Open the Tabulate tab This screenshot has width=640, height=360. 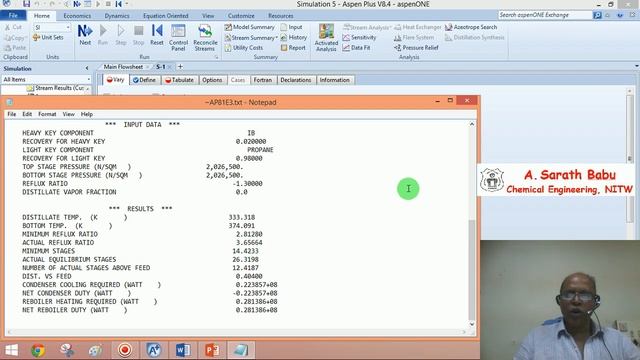point(179,80)
